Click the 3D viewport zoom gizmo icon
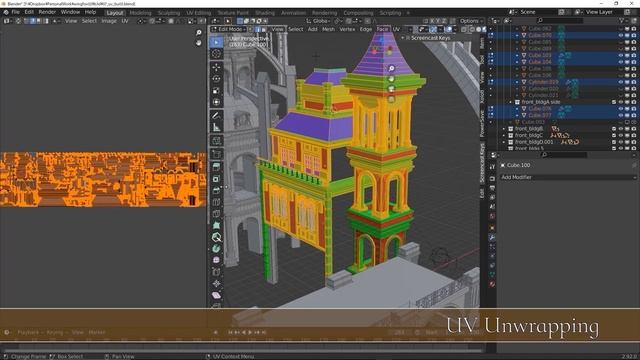 click(x=391, y=69)
